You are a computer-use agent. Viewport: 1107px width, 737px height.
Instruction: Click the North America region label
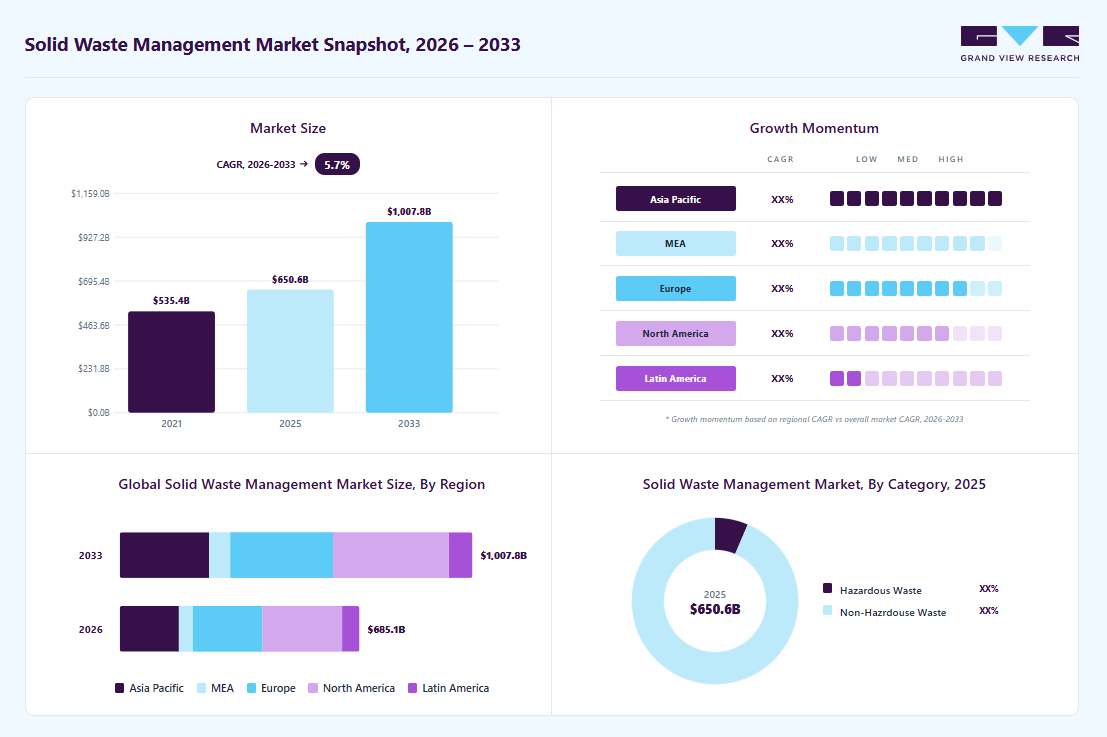coord(676,333)
